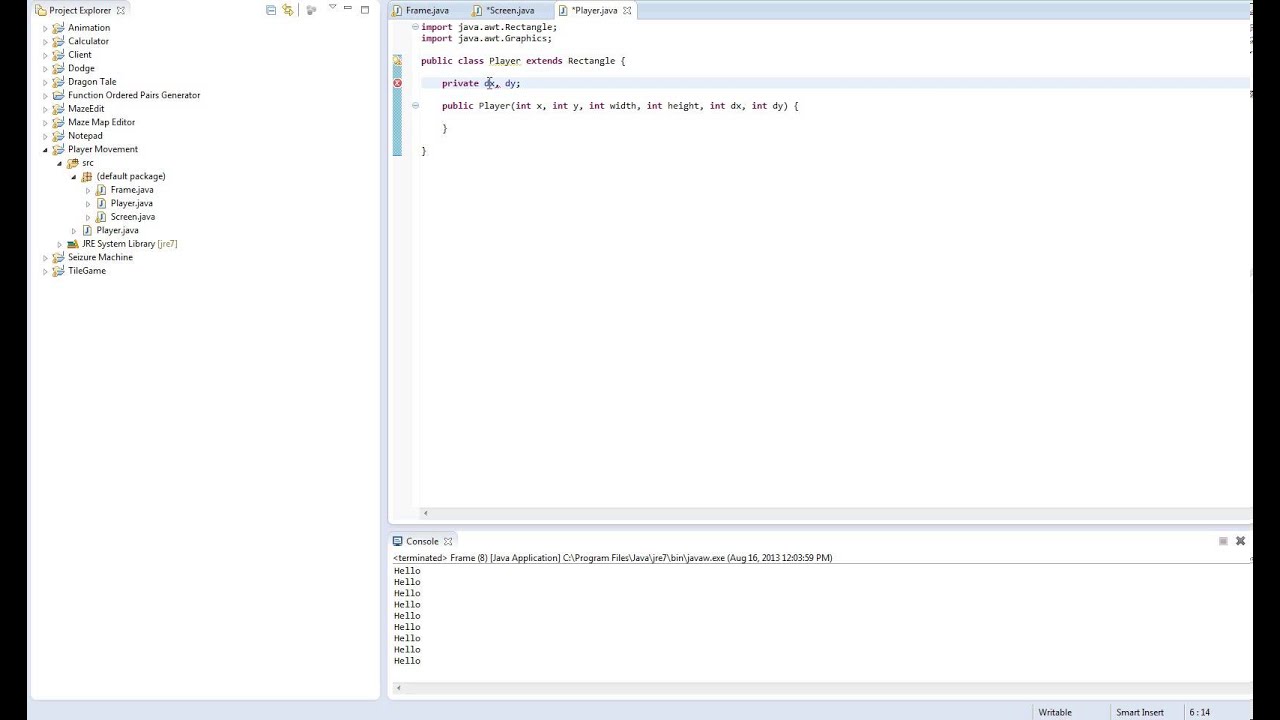
Task: Select the Console tab
Action: pyautogui.click(x=422, y=540)
